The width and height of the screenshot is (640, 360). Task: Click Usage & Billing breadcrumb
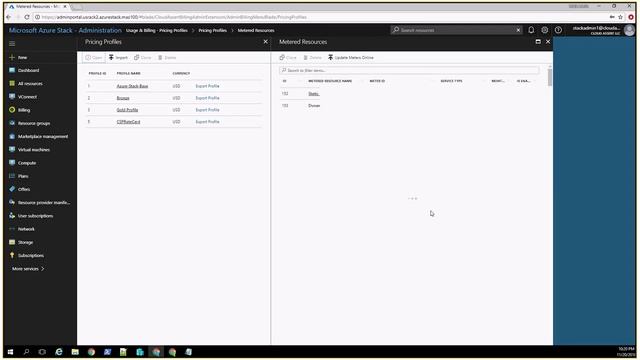[157, 31]
